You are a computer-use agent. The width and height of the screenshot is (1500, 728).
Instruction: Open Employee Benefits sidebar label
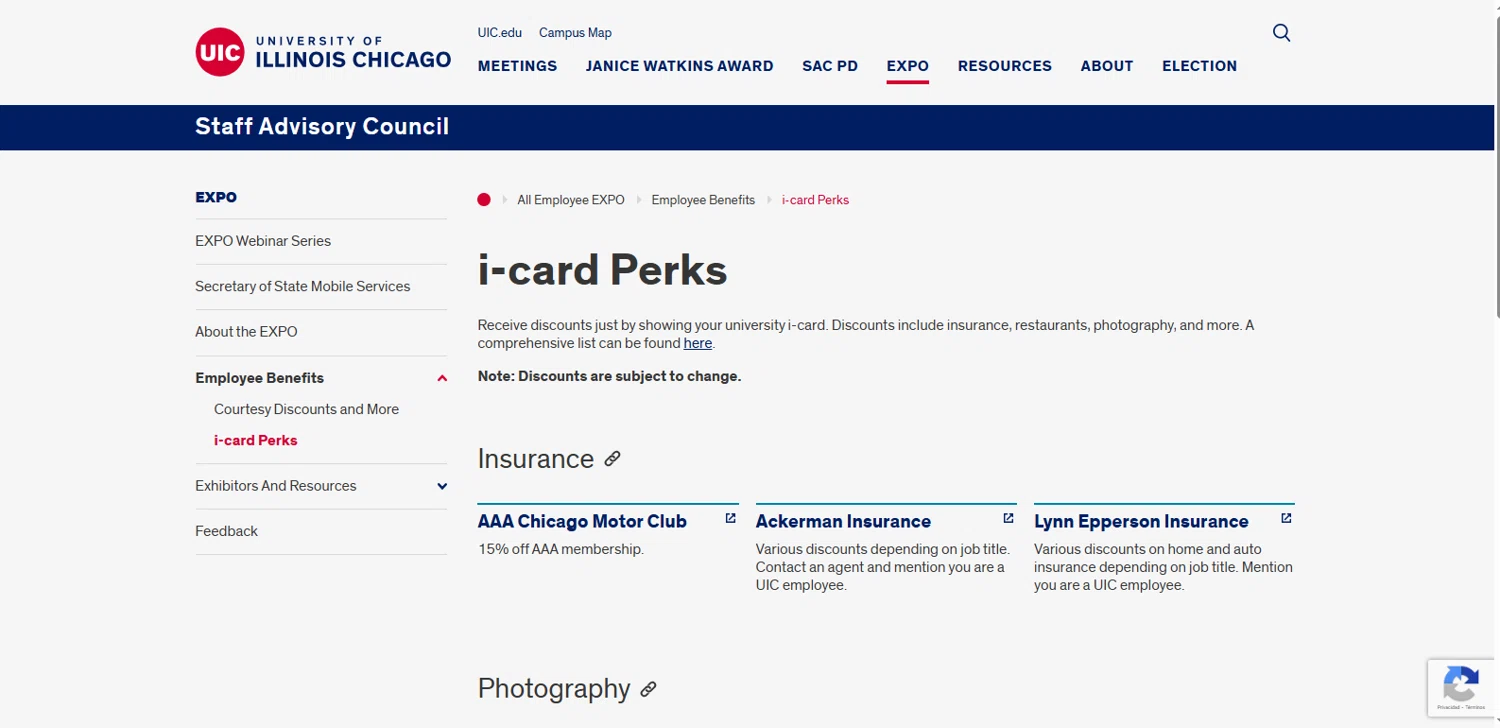[x=259, y=378]
